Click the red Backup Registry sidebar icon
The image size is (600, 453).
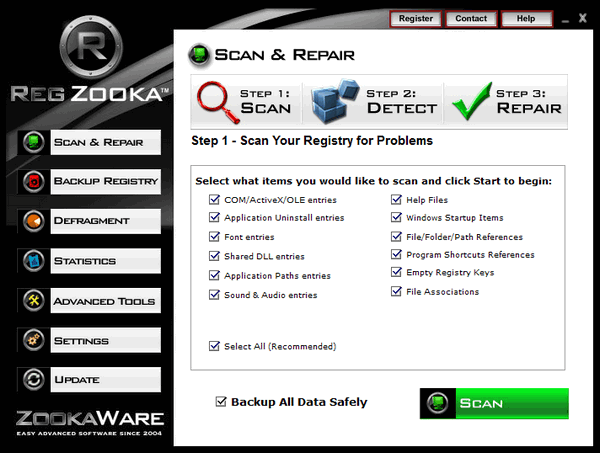[34, 181]
